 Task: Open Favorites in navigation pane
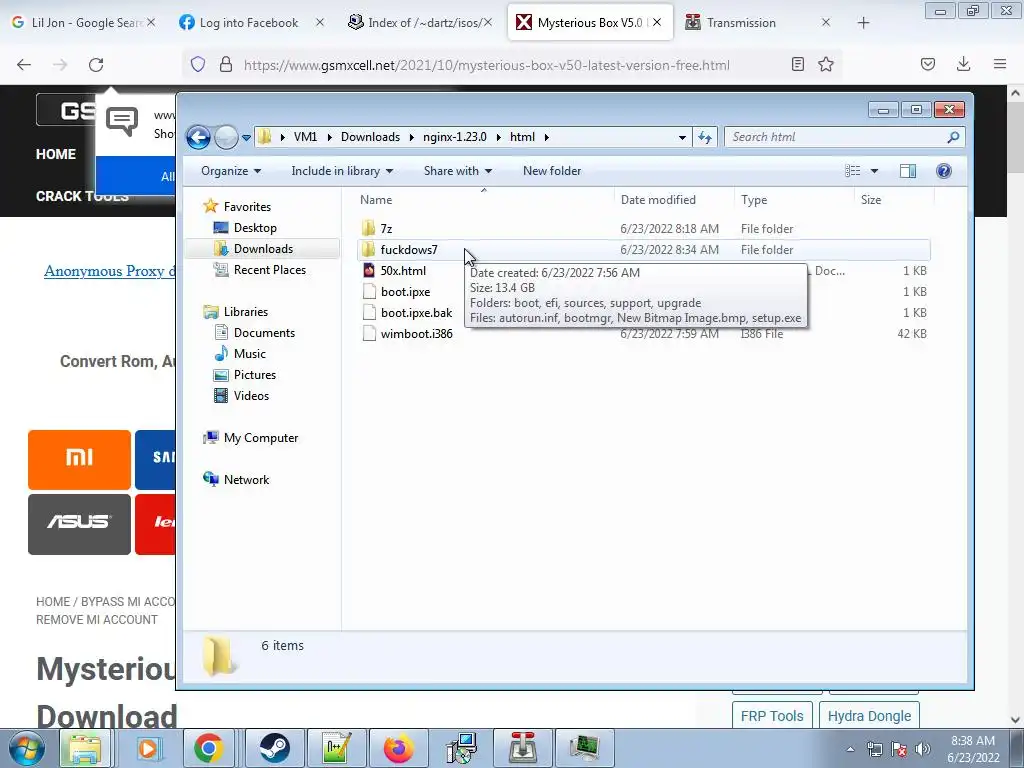(x=247, y=206)
